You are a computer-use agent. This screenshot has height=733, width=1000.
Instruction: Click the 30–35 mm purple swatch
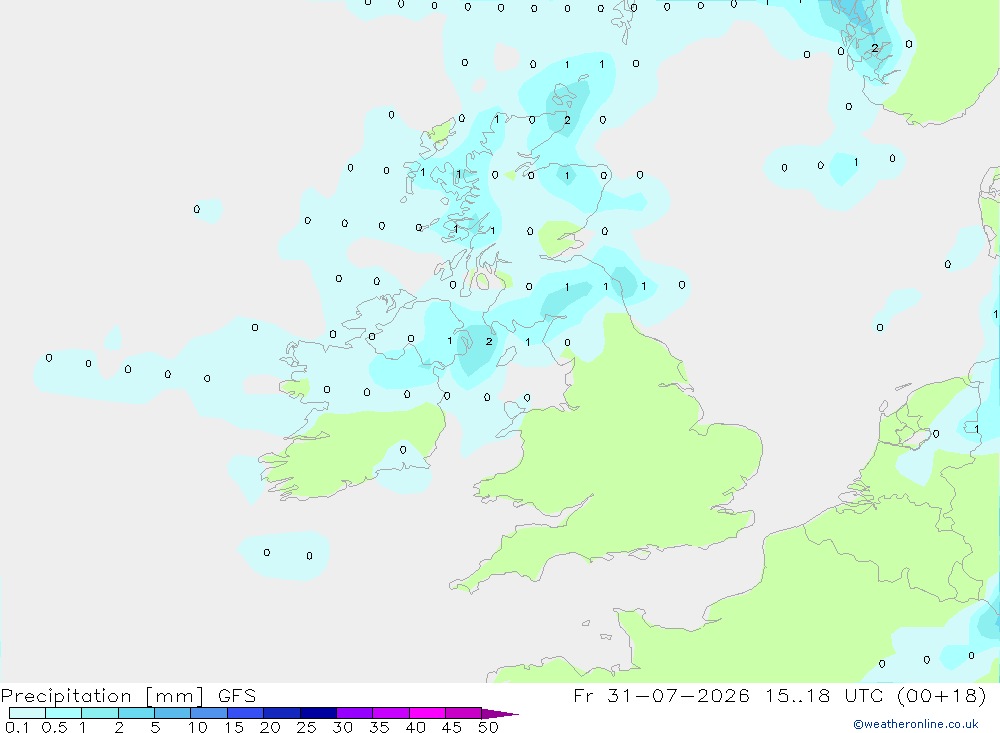(354, 713)
